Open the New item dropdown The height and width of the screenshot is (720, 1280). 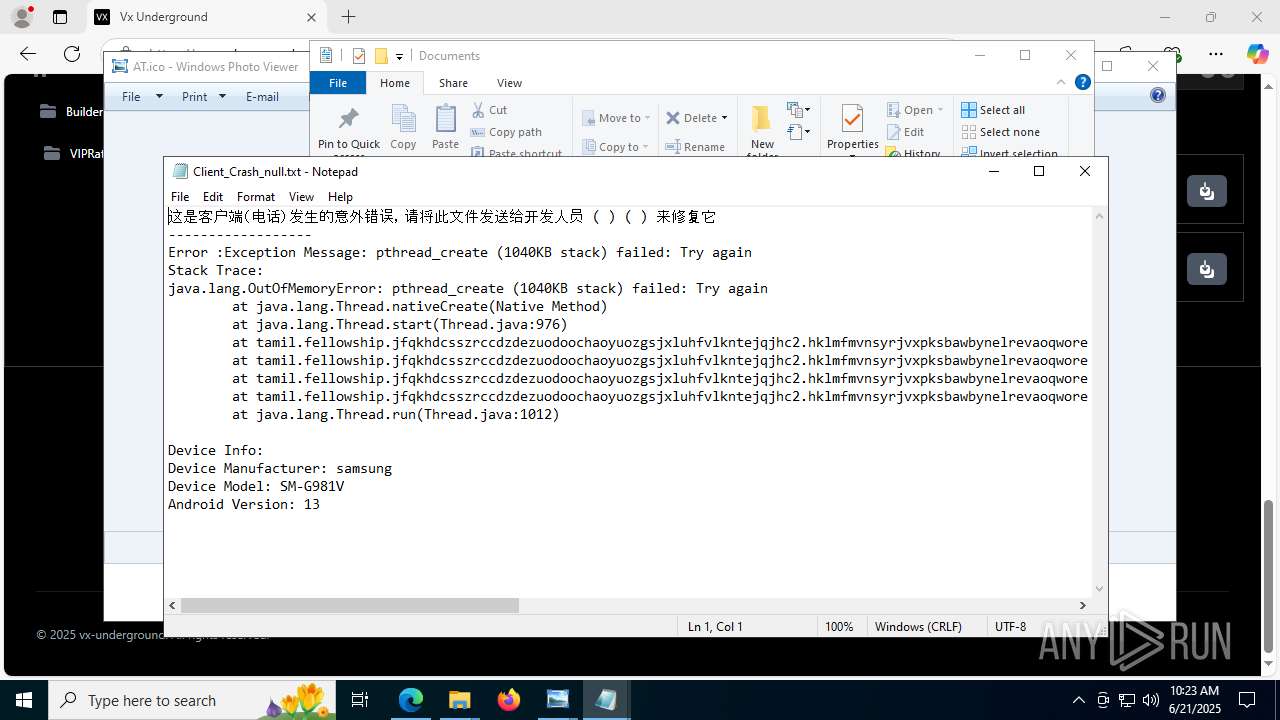tap(798, 110)
